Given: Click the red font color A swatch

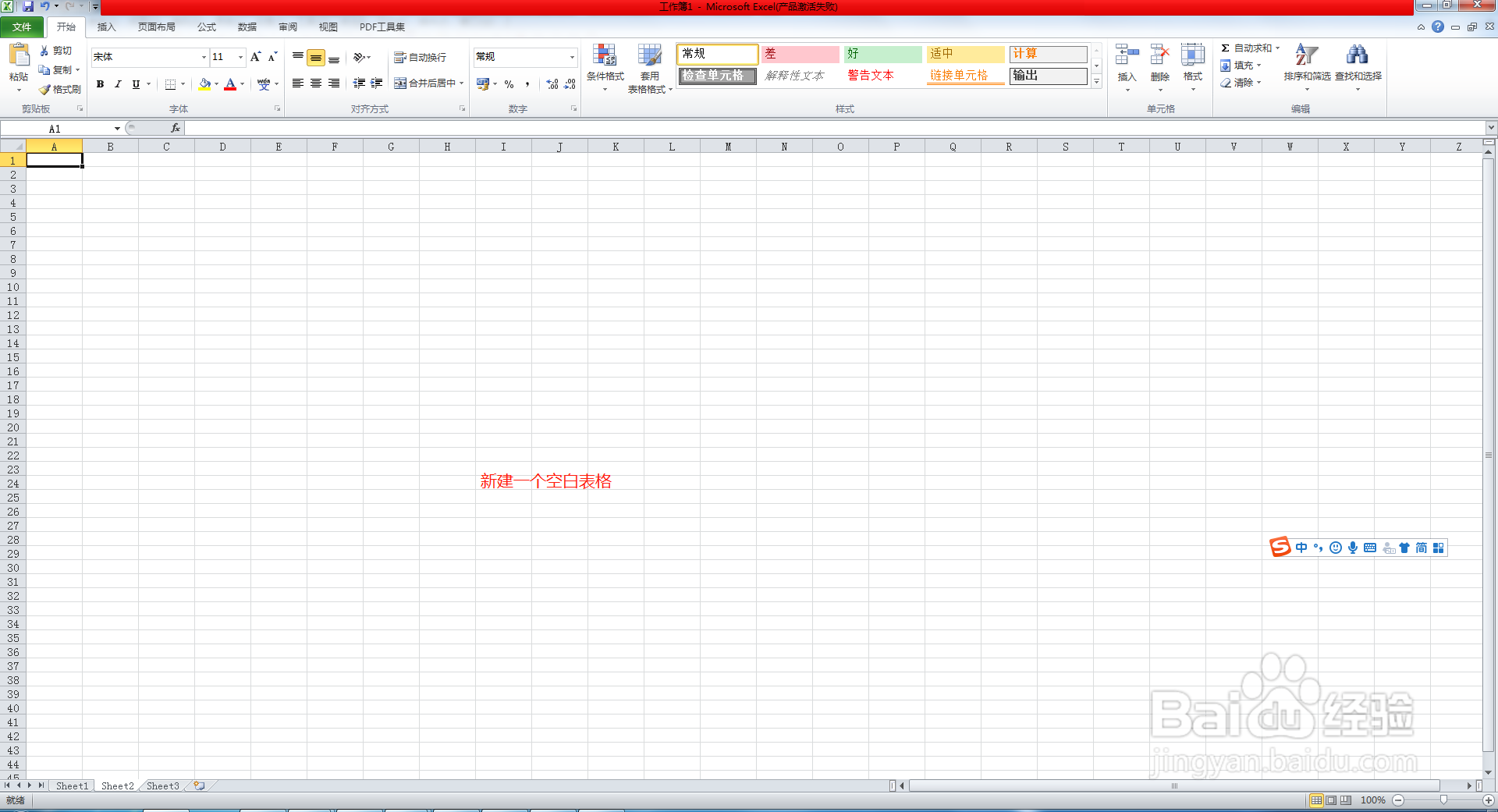Looking at the screenshot, I should pyautogui.click(x=230, y=84).
